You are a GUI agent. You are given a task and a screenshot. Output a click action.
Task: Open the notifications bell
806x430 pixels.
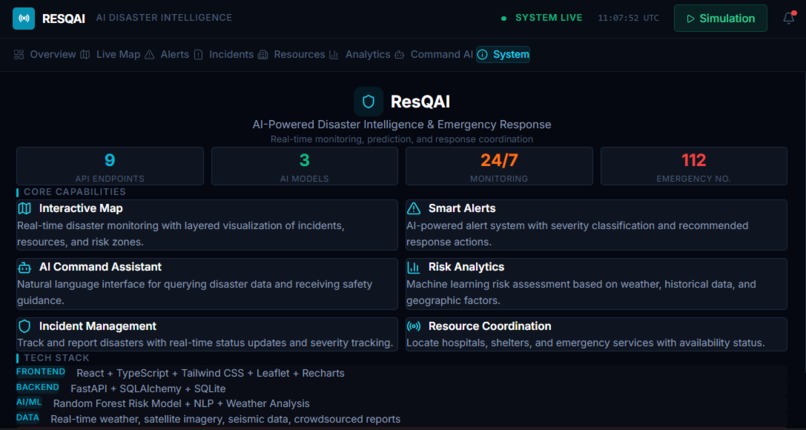[x=789, y=18]
